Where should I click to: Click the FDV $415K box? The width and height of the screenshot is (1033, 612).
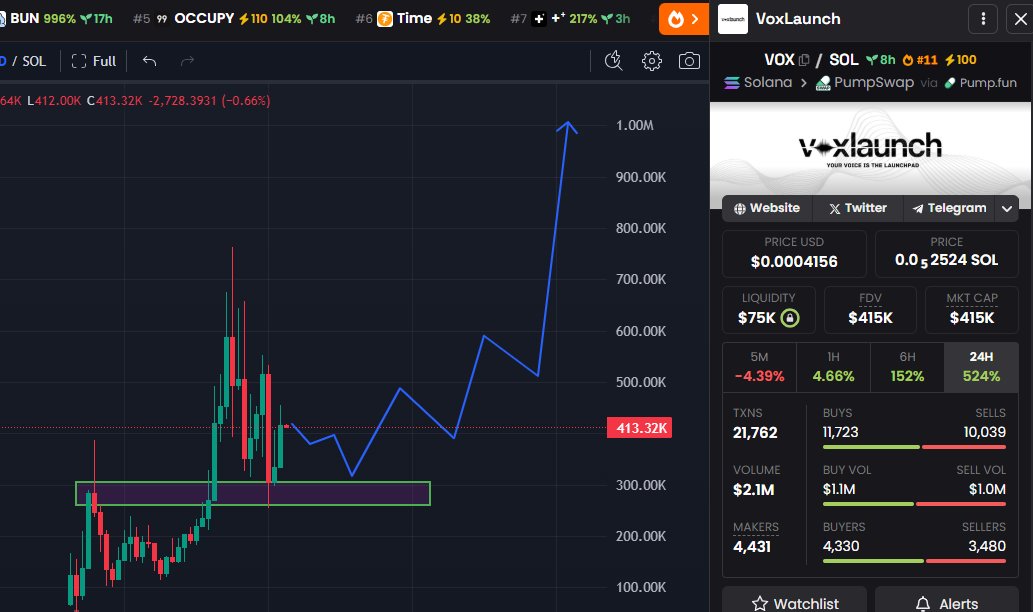[870, 310]
